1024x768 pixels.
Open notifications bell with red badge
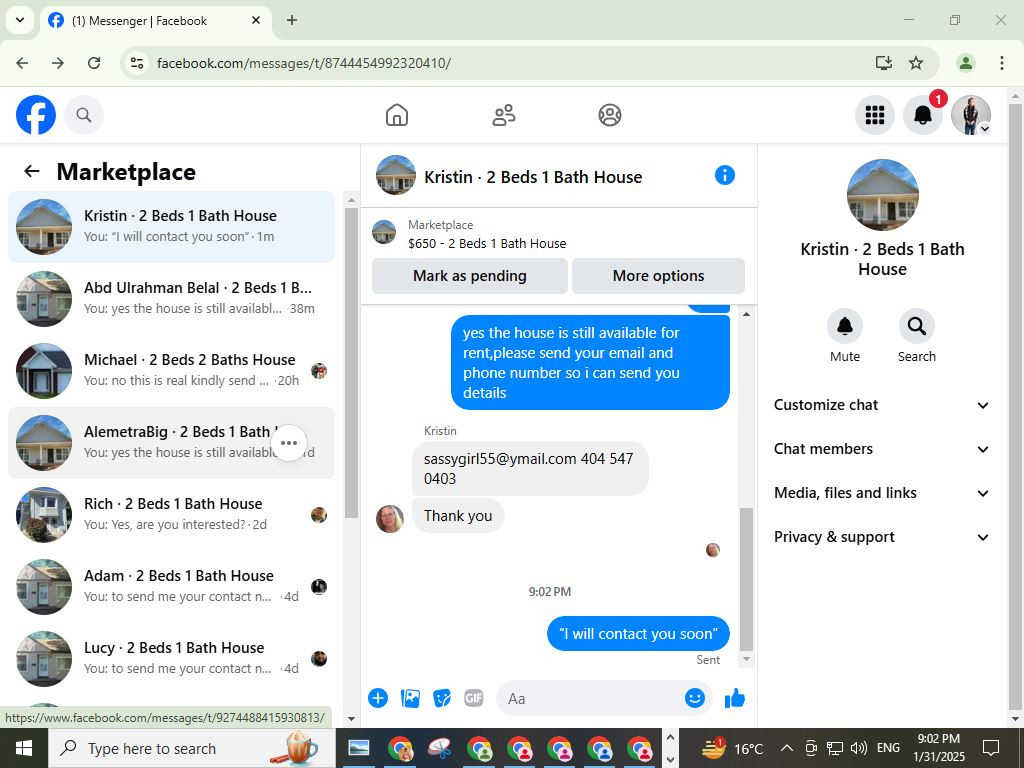pyautogui.click(x=923, y=115)
